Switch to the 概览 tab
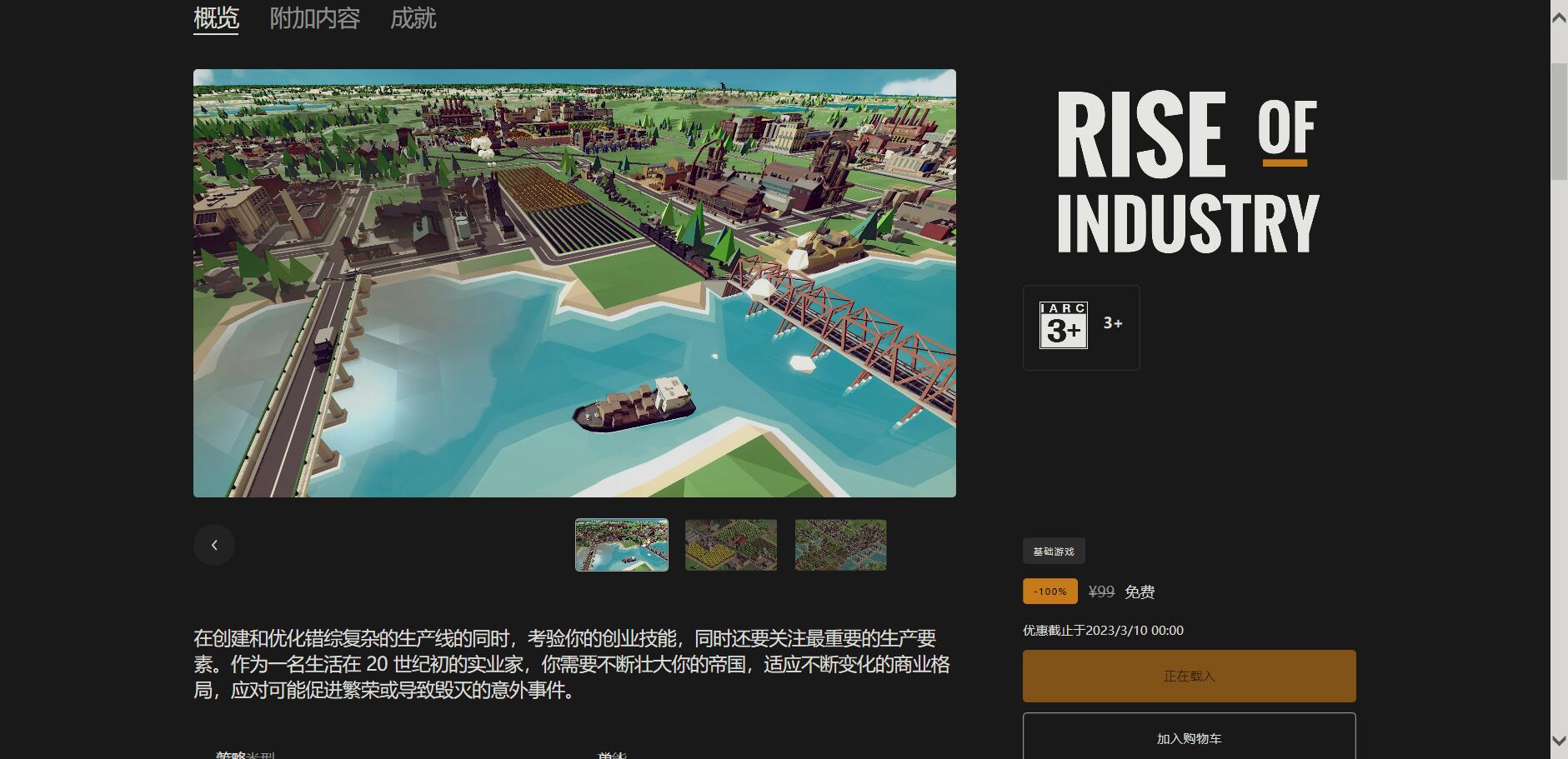This screenshot has width=1568, height=759. point(216,18)
